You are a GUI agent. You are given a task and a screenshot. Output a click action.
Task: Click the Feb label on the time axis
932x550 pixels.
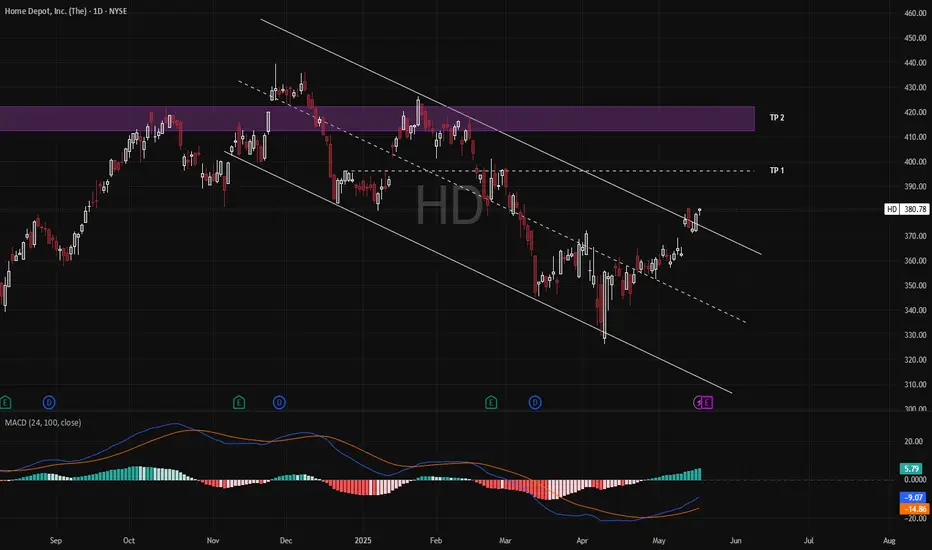pos(436,540)
